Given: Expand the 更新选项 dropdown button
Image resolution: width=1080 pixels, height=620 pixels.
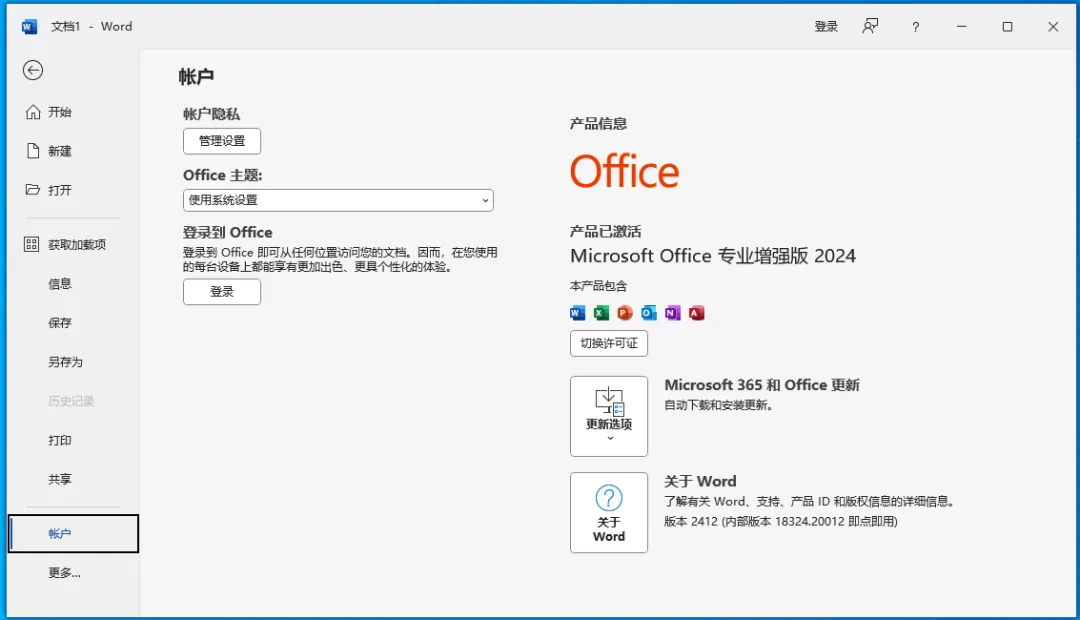Looking at the screenshot, I should [x=609, y=416].
